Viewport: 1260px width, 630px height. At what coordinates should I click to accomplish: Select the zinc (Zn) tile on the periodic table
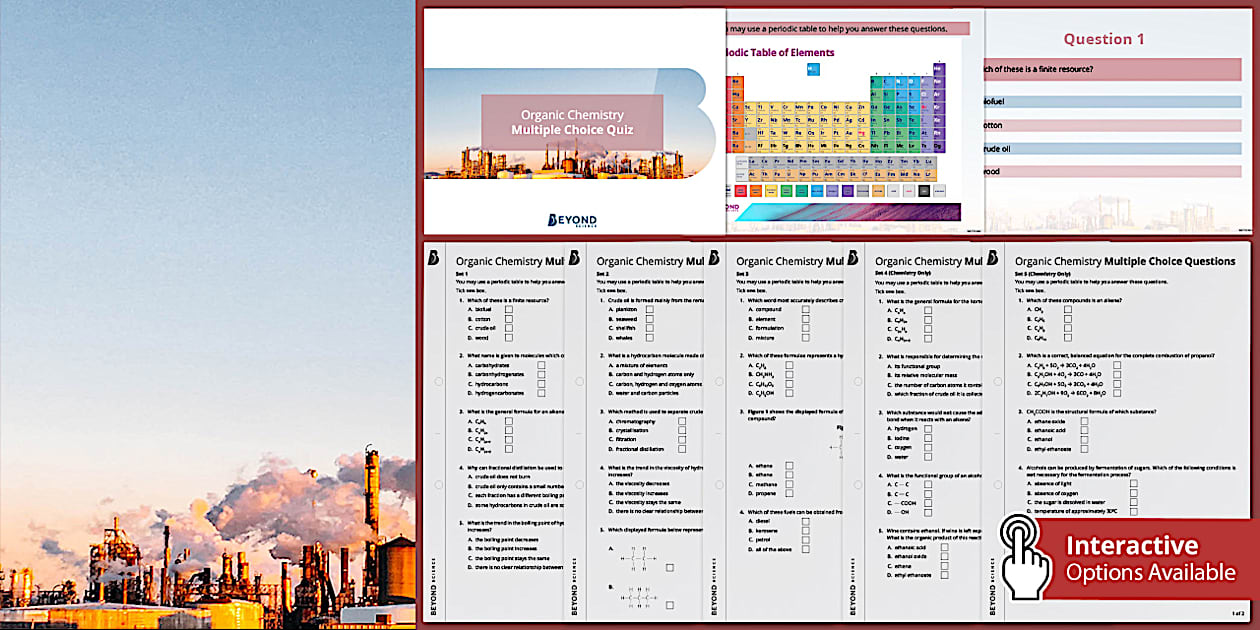(x=859, y=106)
